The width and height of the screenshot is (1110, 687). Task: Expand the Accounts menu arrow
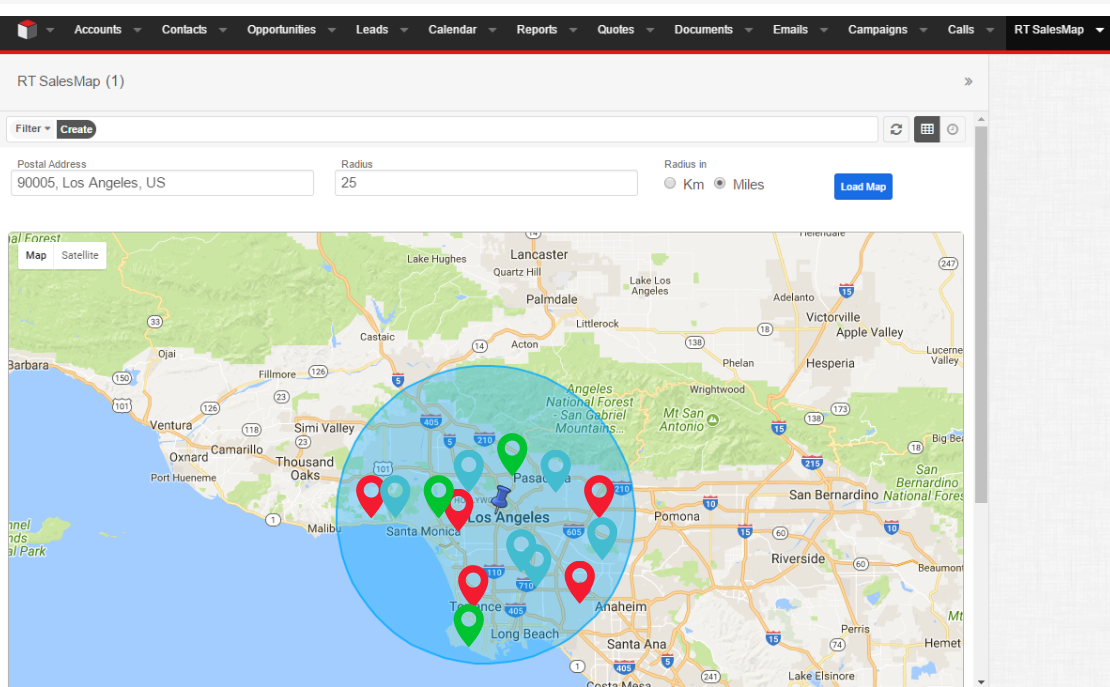point(137,30)
